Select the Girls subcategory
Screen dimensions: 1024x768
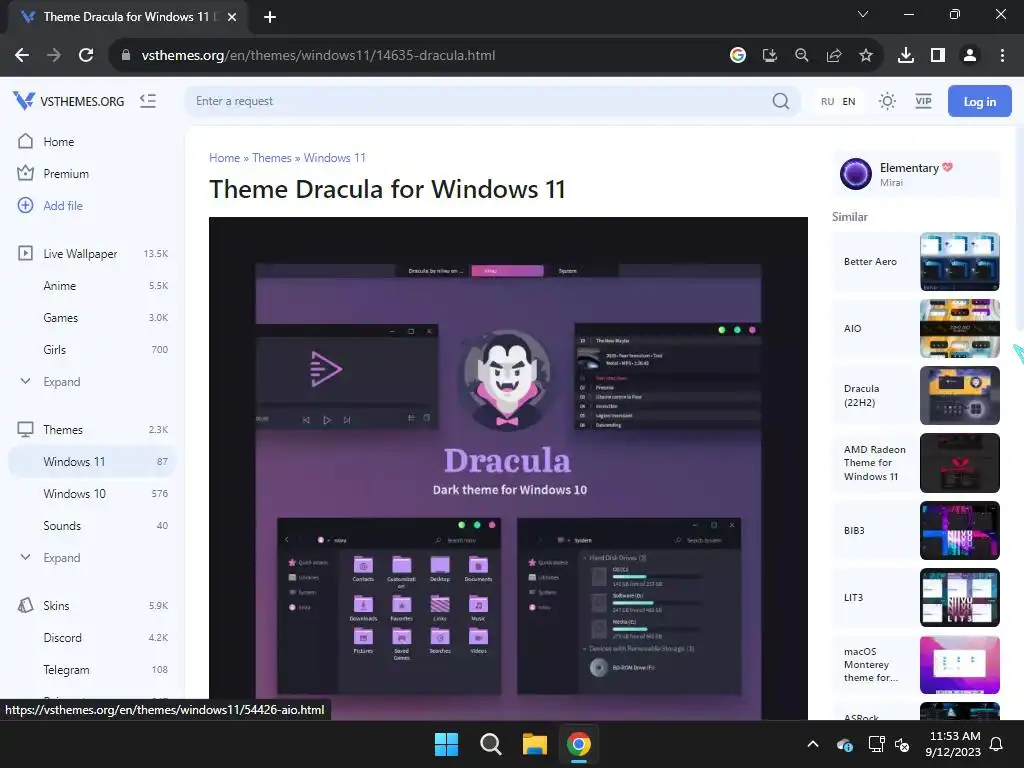(54, 349)
